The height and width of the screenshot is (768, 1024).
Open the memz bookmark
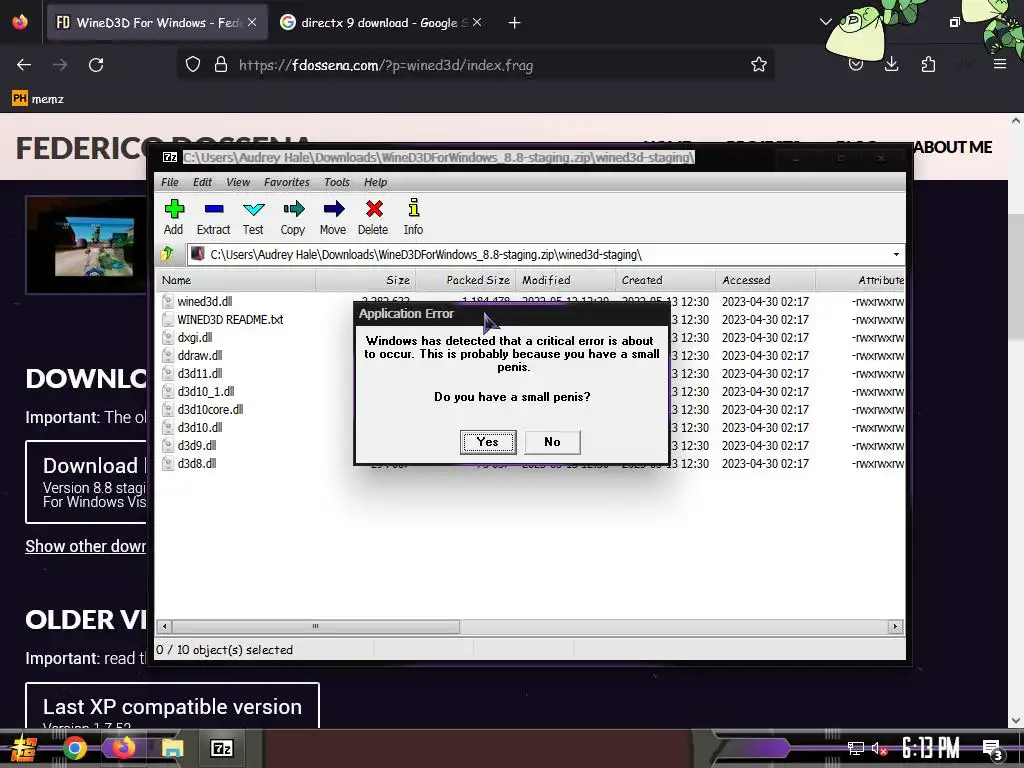click(x=39, y=99)
